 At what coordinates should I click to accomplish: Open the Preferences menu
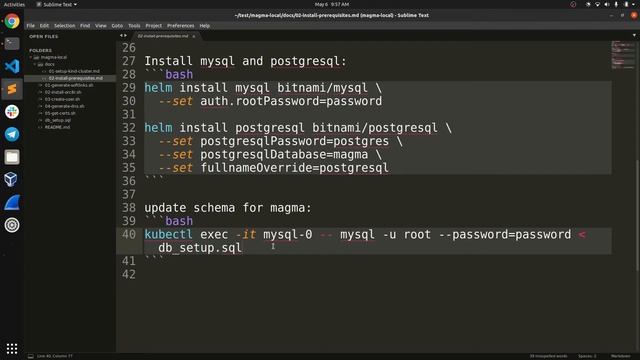[180, 26]
